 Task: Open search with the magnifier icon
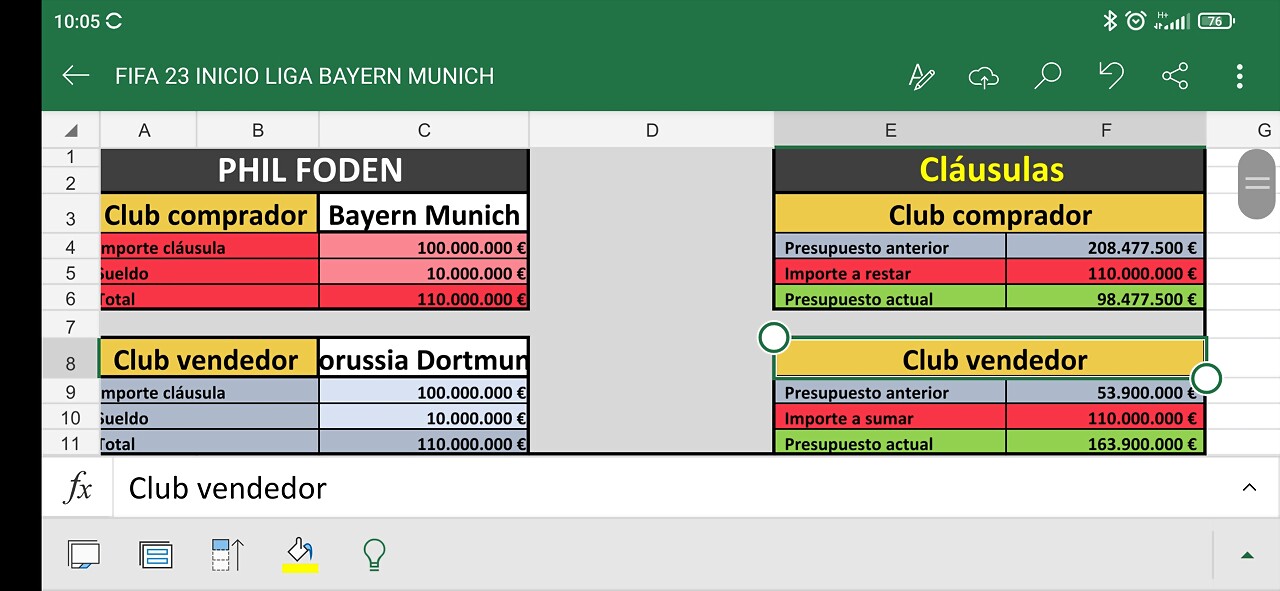coord(1047,76)
